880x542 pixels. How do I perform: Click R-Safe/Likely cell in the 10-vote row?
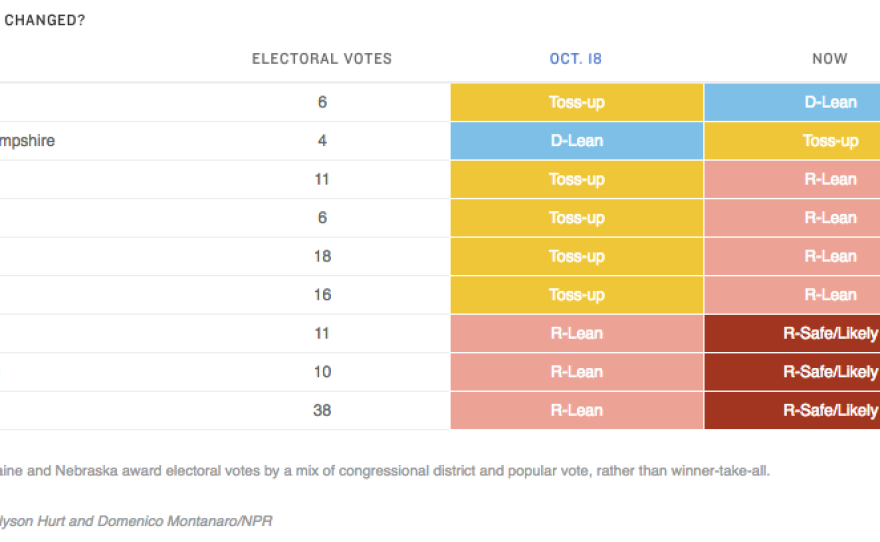[792, 372]
